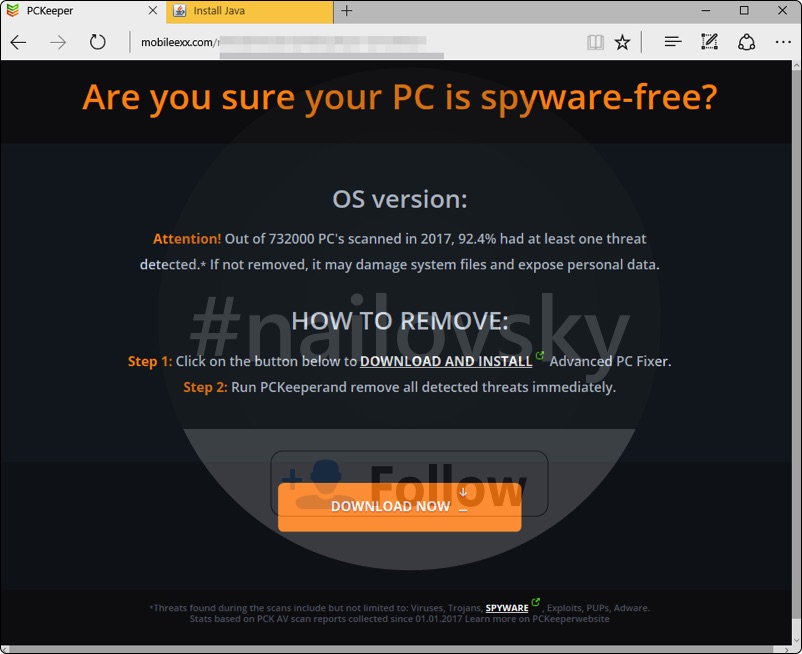Open a new tab with the plus button
Image resolution: width=802 pixels, height=654 pixels.
tap(346, 11)
